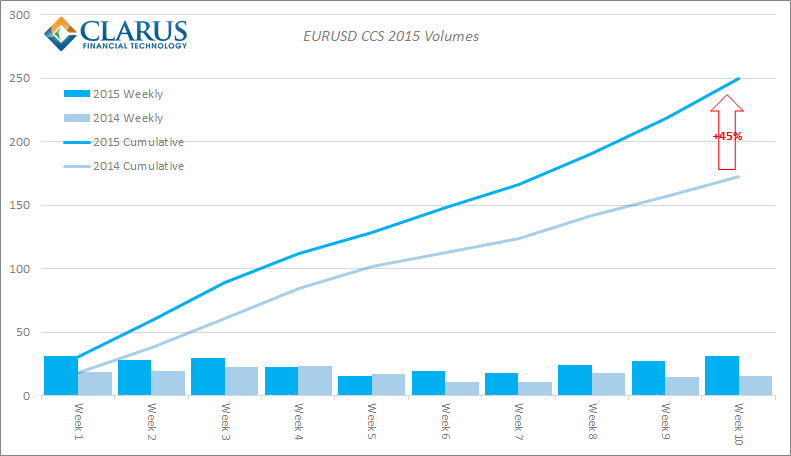Screen dimensions: 791x456
Task: Select the 2014 weekly bar for Week 2
Action: click(x=168, y=383)
